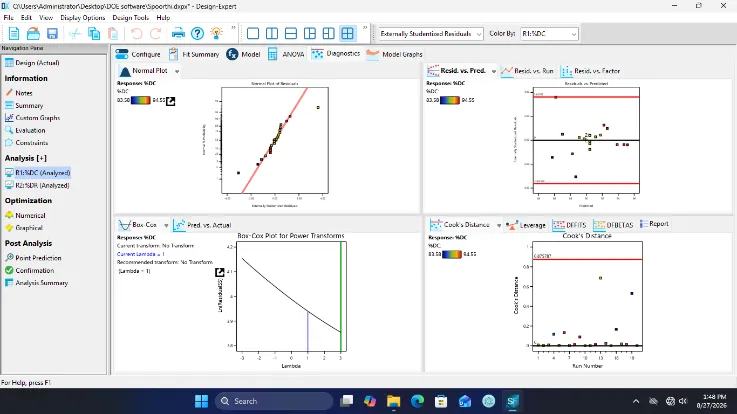Open Analysis Summary
The image size is (737, 414).
click(x=37, y=283)
